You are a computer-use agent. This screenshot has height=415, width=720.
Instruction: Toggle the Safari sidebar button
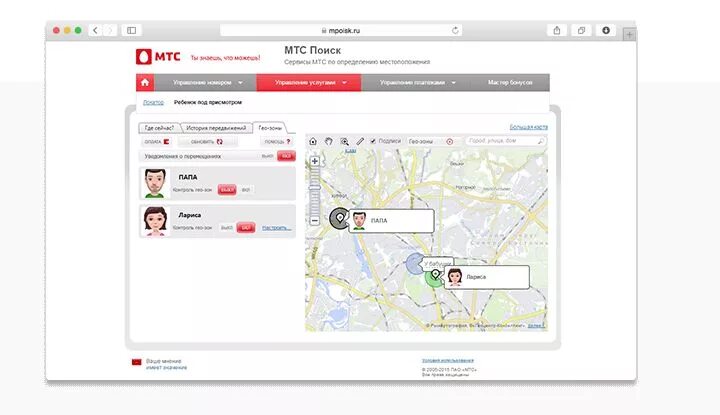131,30
